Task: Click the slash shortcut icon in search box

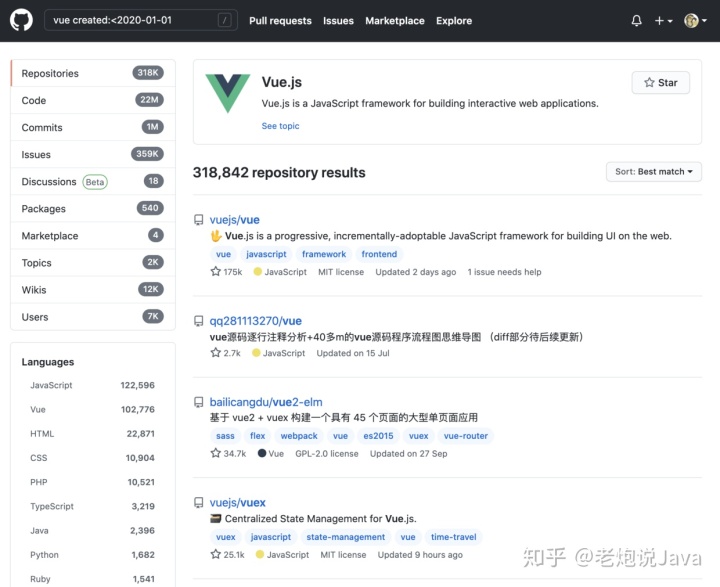Action: 224,20
